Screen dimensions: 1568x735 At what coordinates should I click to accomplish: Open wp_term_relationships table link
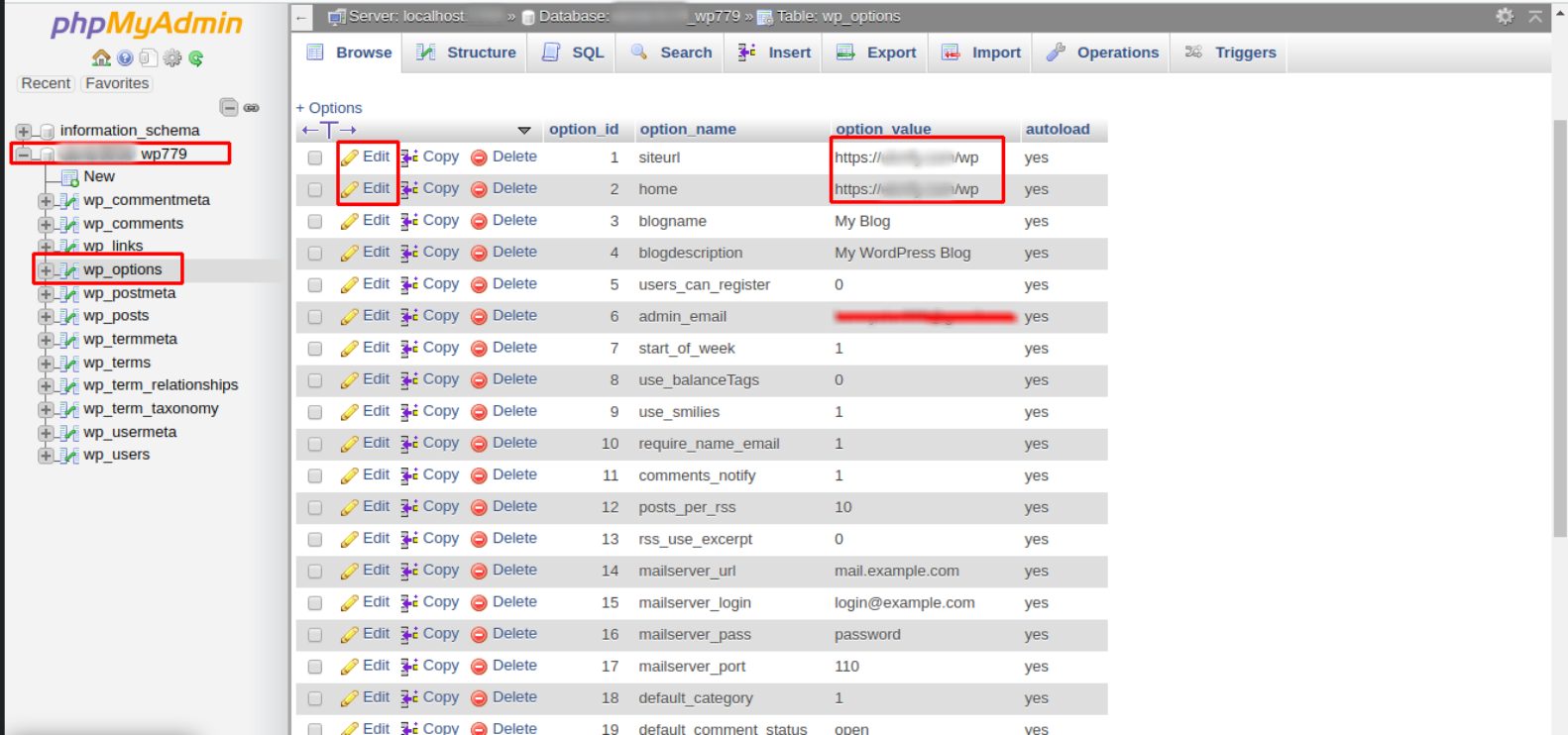tap(161, 385)
